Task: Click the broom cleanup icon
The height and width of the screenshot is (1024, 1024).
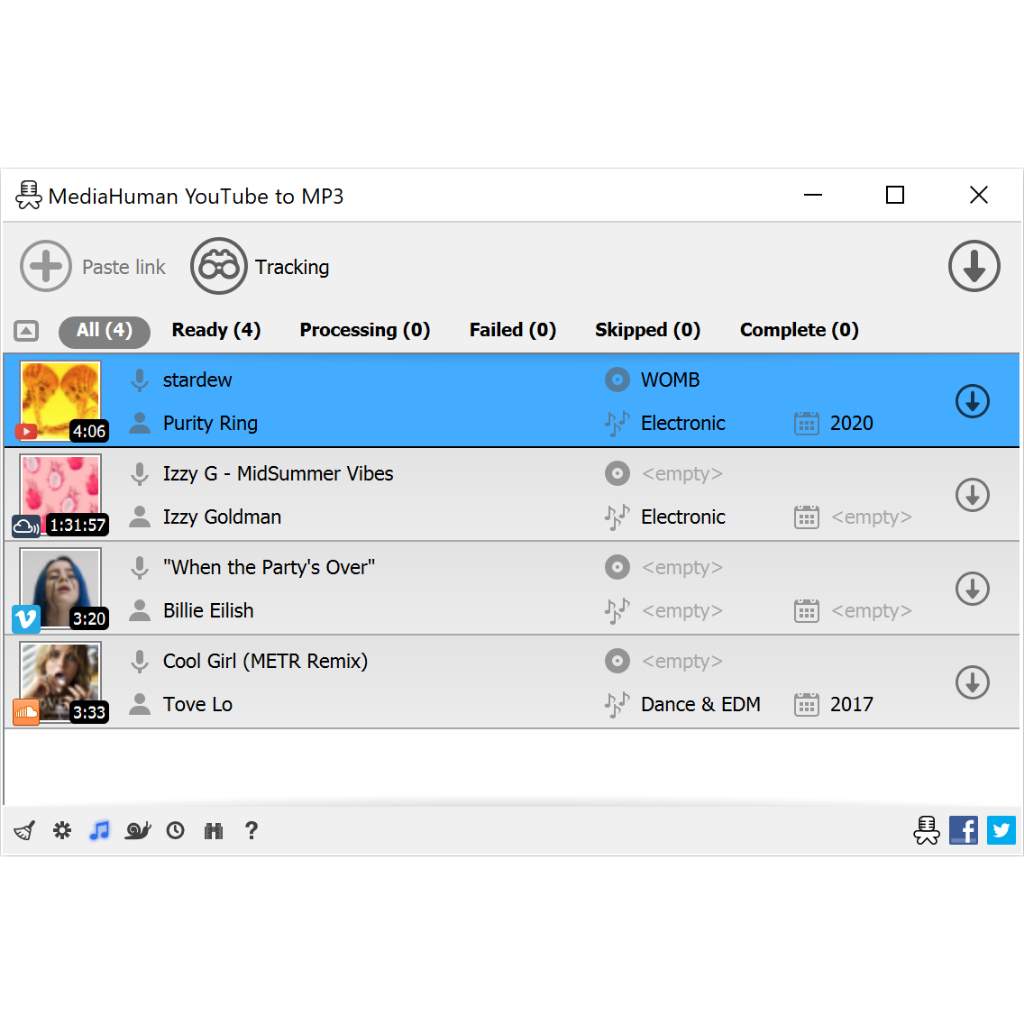Action: (25, 831)
